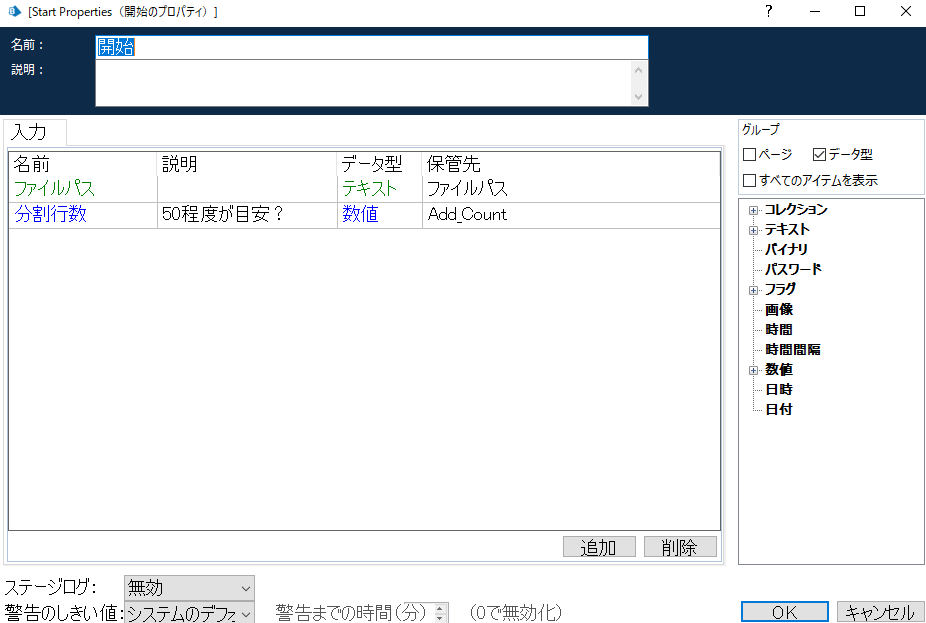Enable すべてのアイテムを表示 checkbox

pyautogui.click(x=749, y=180)
